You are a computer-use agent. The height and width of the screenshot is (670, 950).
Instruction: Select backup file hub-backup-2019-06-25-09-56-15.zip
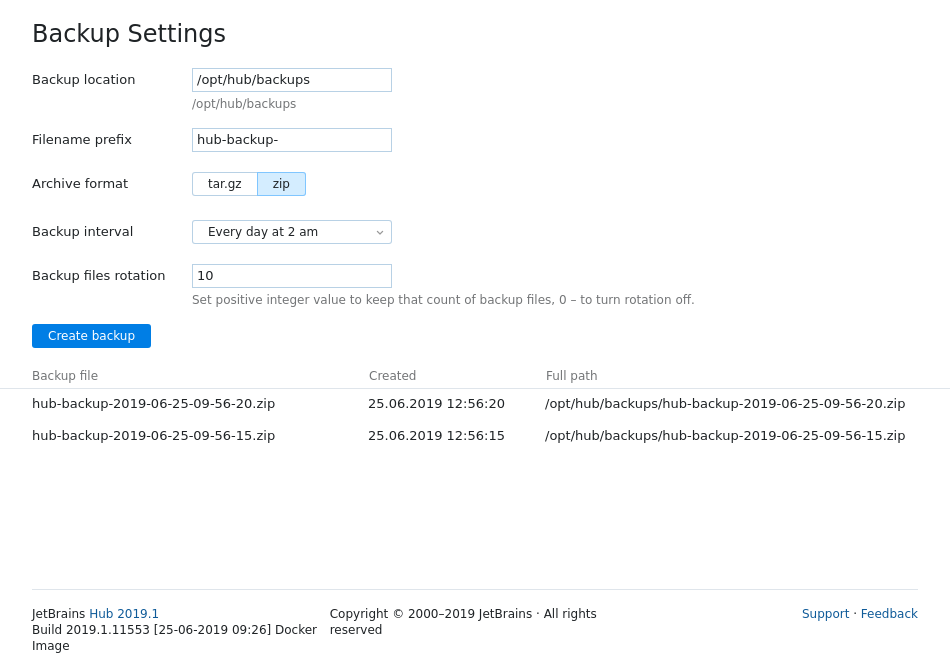pyautogui.click(x=153, y=436)
